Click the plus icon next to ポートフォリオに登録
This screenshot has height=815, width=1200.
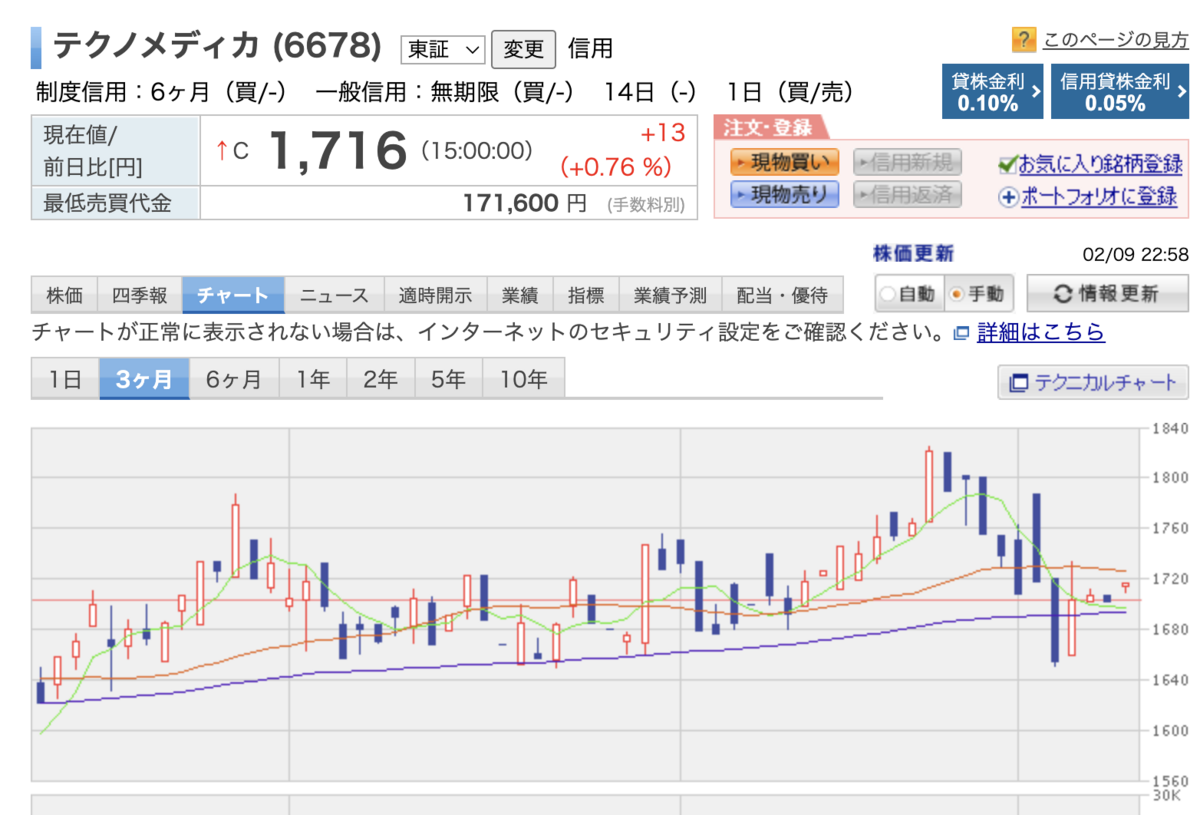(1009, 197)
